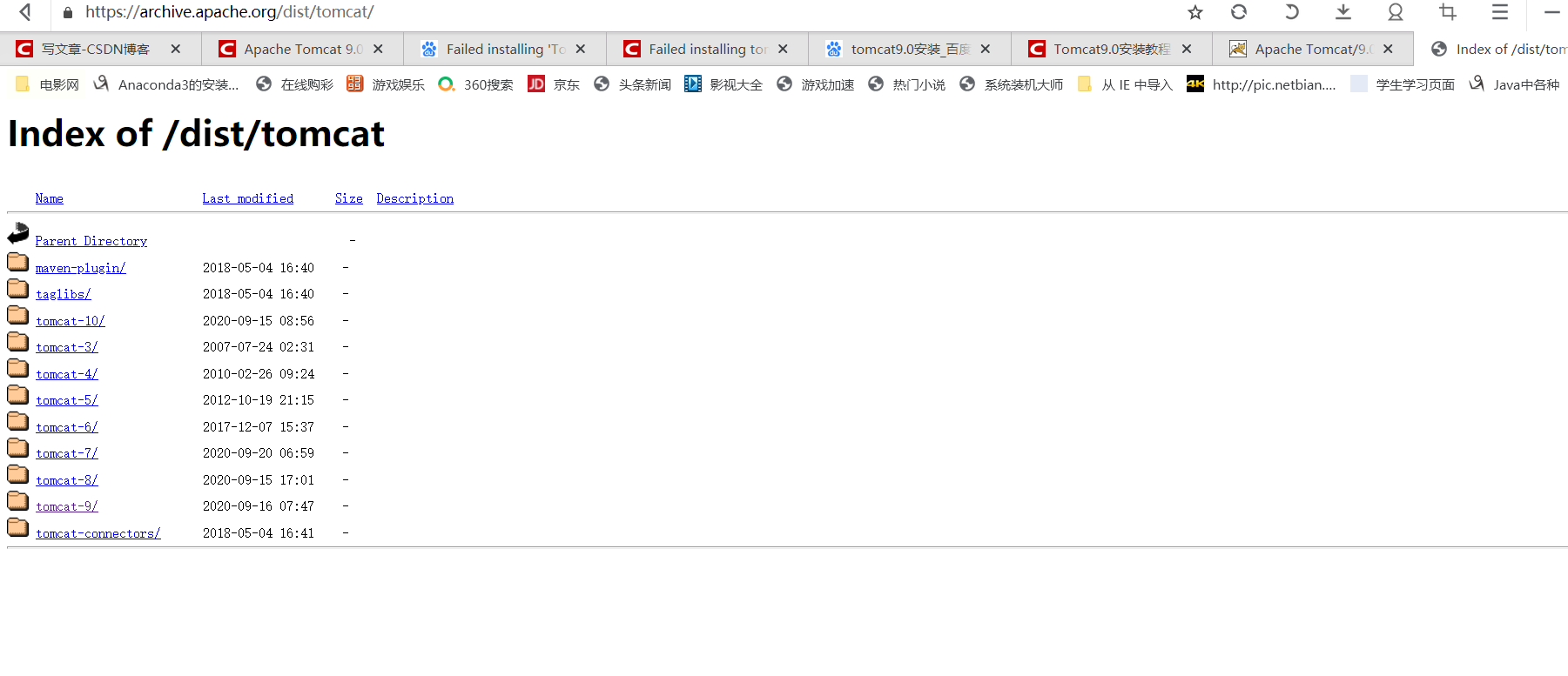Open the 游戏娱乐 bookmark
The width and height of the screenshot is (1568, 676).
(386, 84)
